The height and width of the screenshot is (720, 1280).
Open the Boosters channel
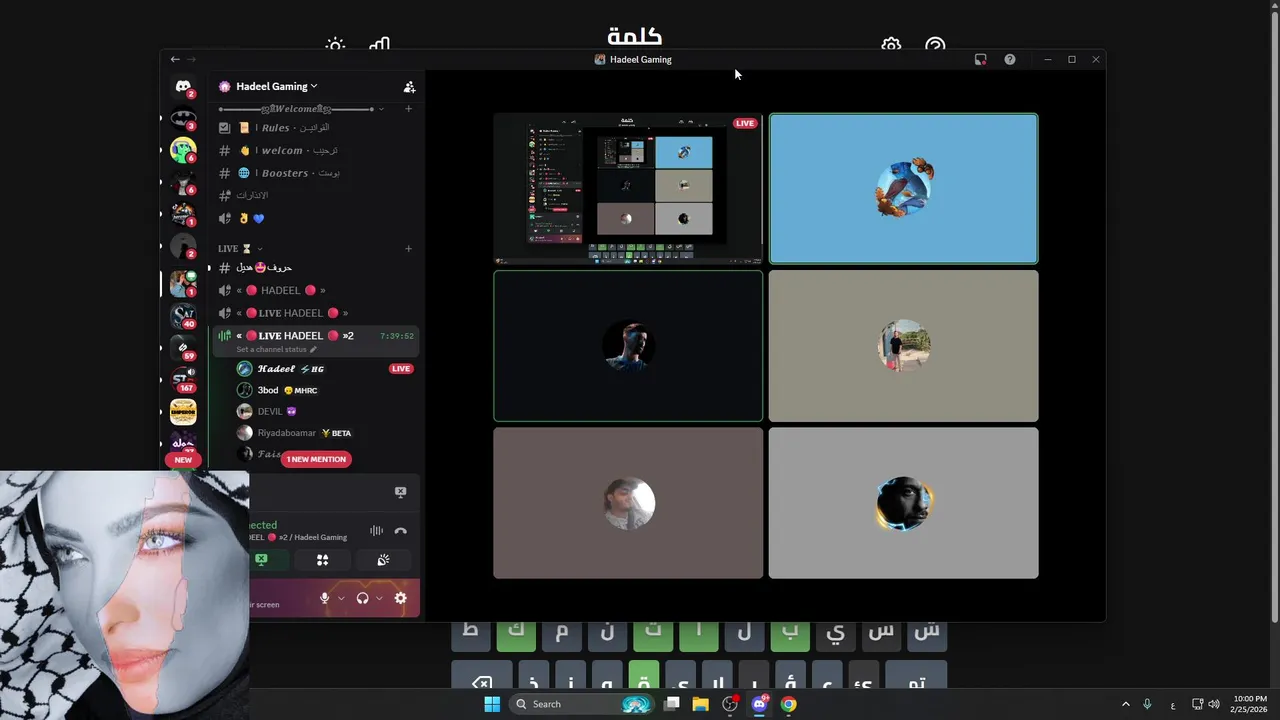pos(315,173)
